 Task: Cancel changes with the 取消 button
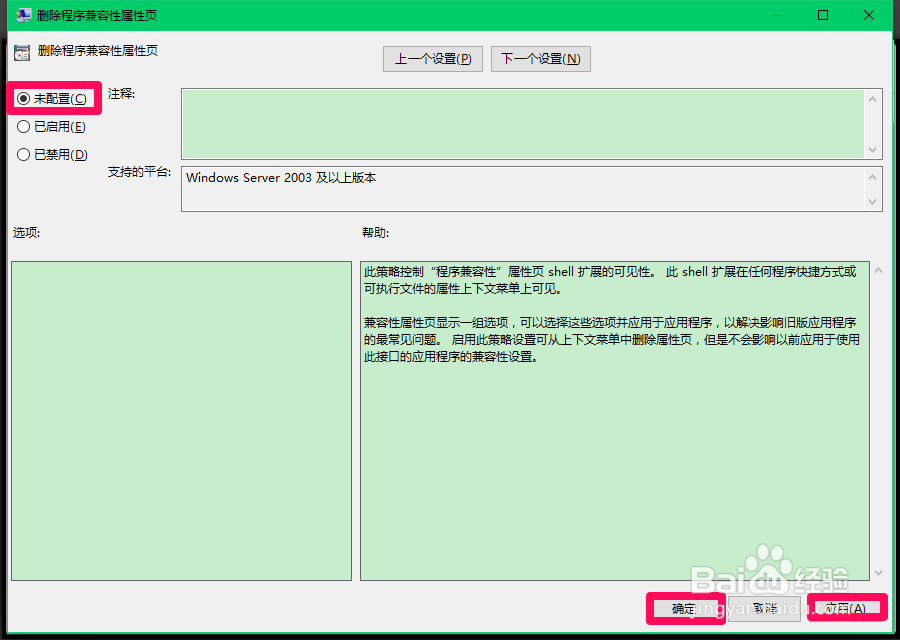click(765, 608)
